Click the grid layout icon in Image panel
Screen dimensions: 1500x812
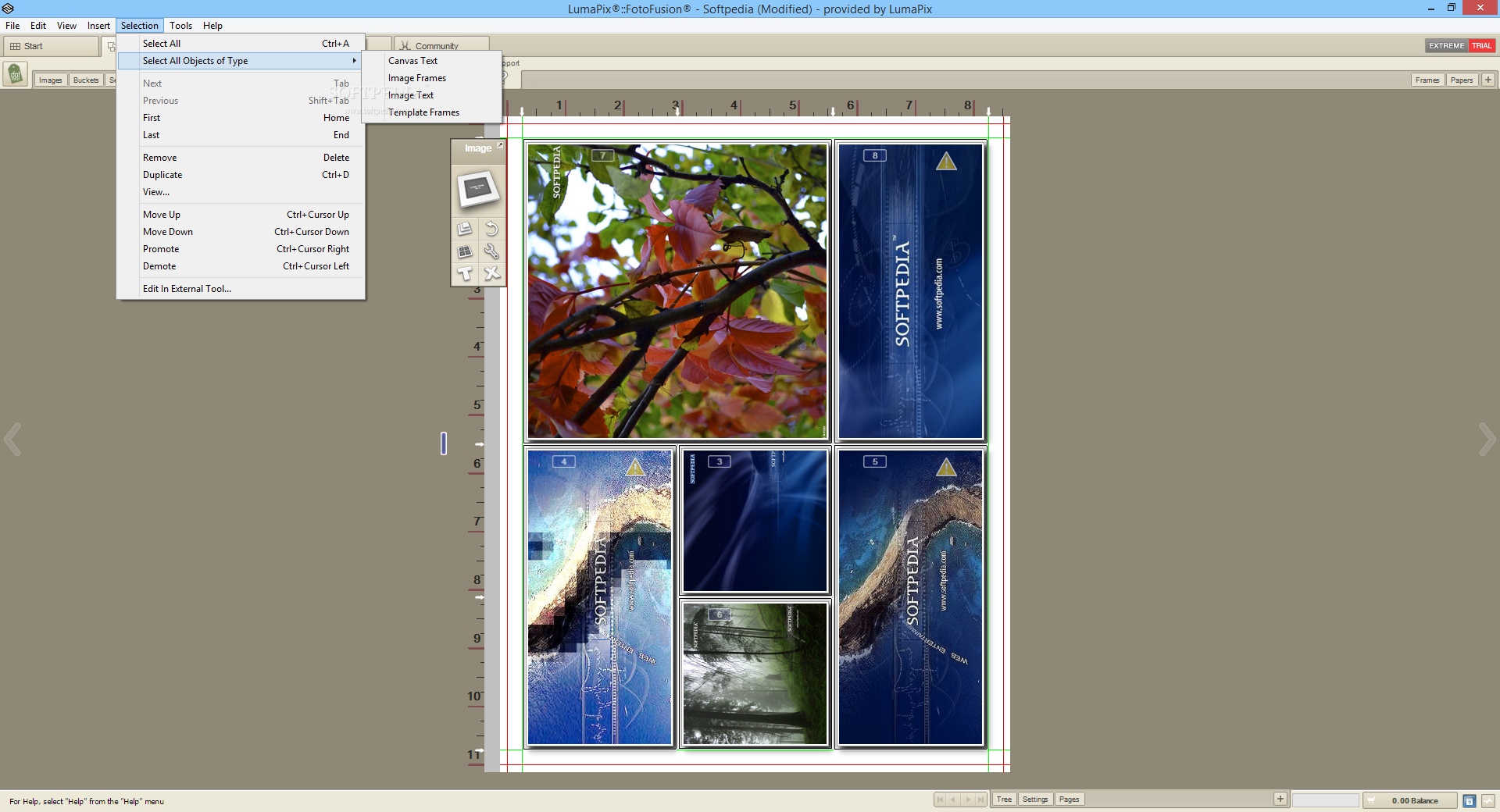click(465, 251)
